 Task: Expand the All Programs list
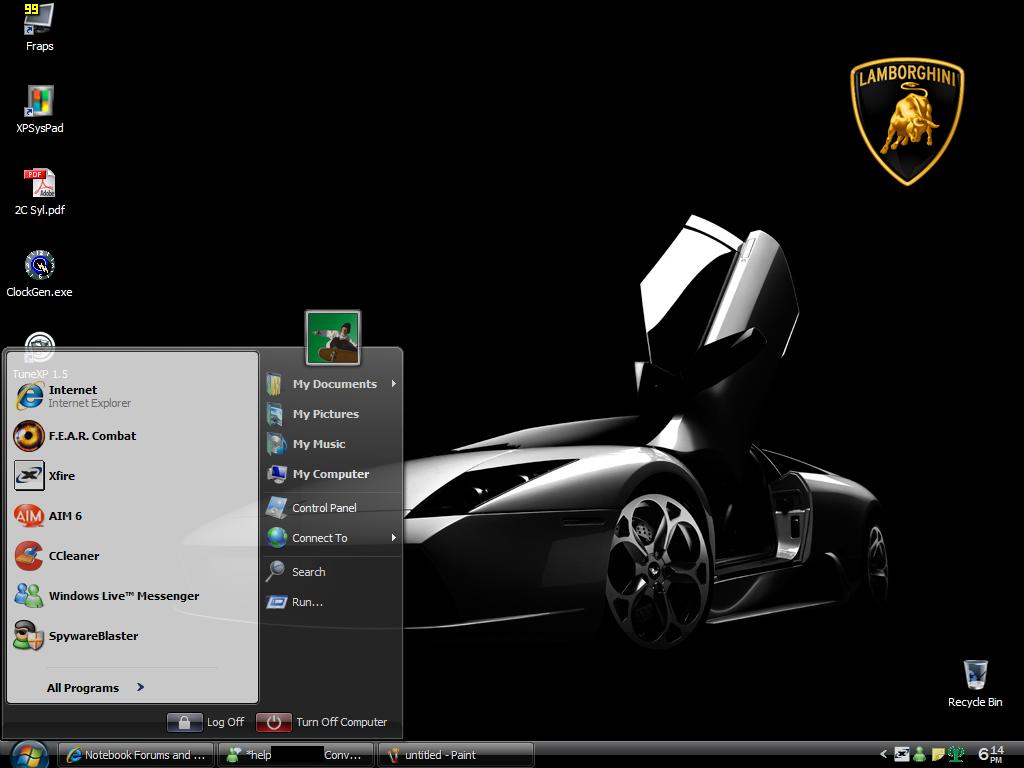pyautogui.click(x=96, y=688)
